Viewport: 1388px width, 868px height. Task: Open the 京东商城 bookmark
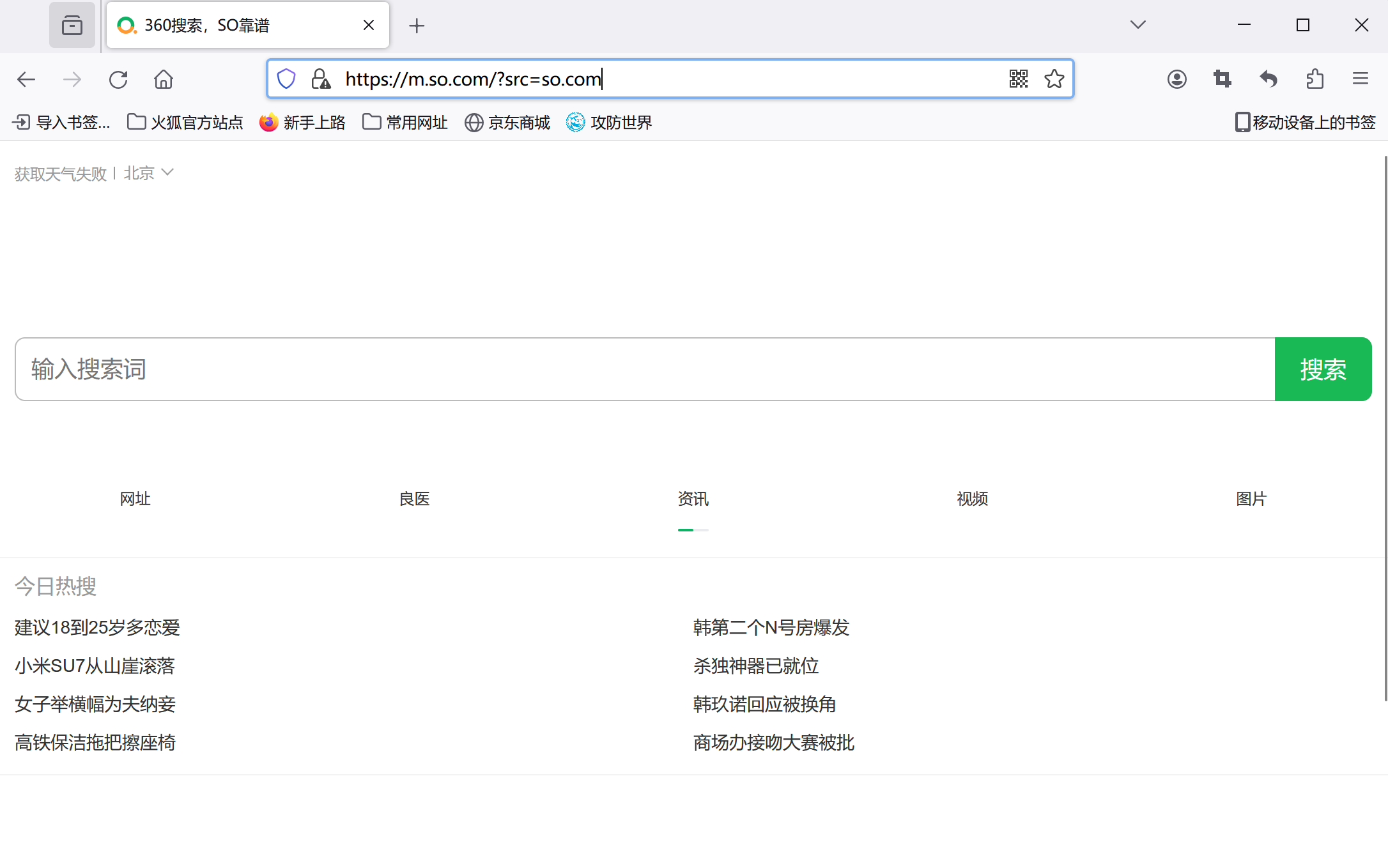pyautogui.click(x=507, y=122)
